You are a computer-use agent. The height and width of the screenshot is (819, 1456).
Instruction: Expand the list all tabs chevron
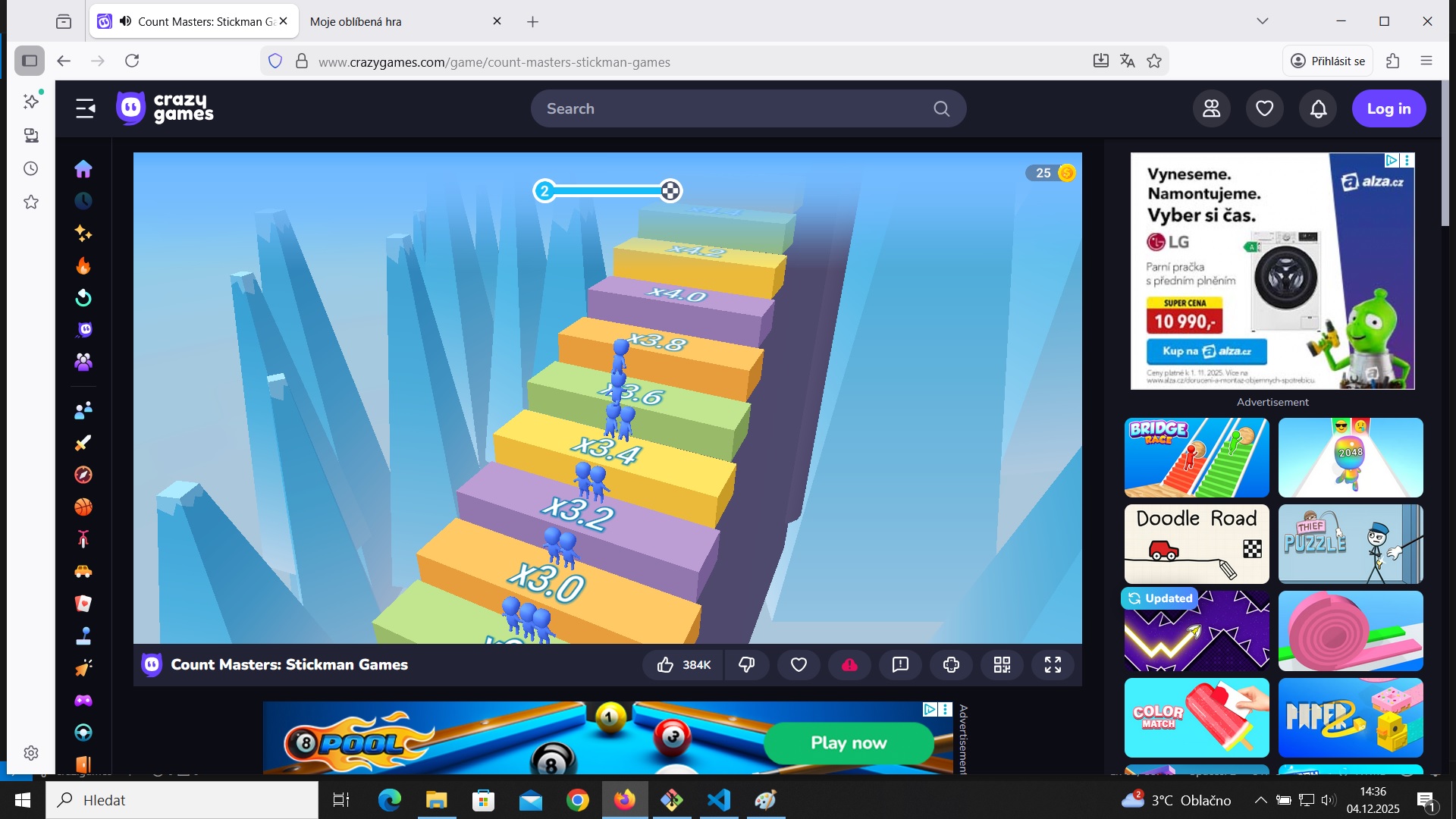click(x=1262, y=21)
